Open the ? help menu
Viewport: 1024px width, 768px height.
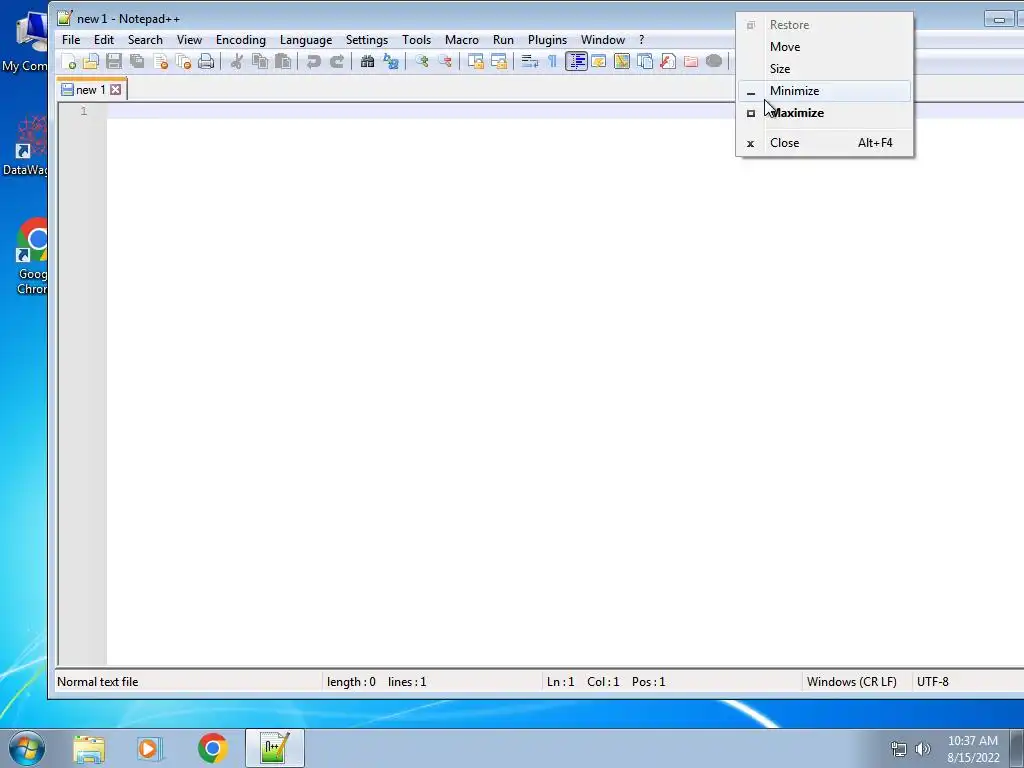coord(641,40)
